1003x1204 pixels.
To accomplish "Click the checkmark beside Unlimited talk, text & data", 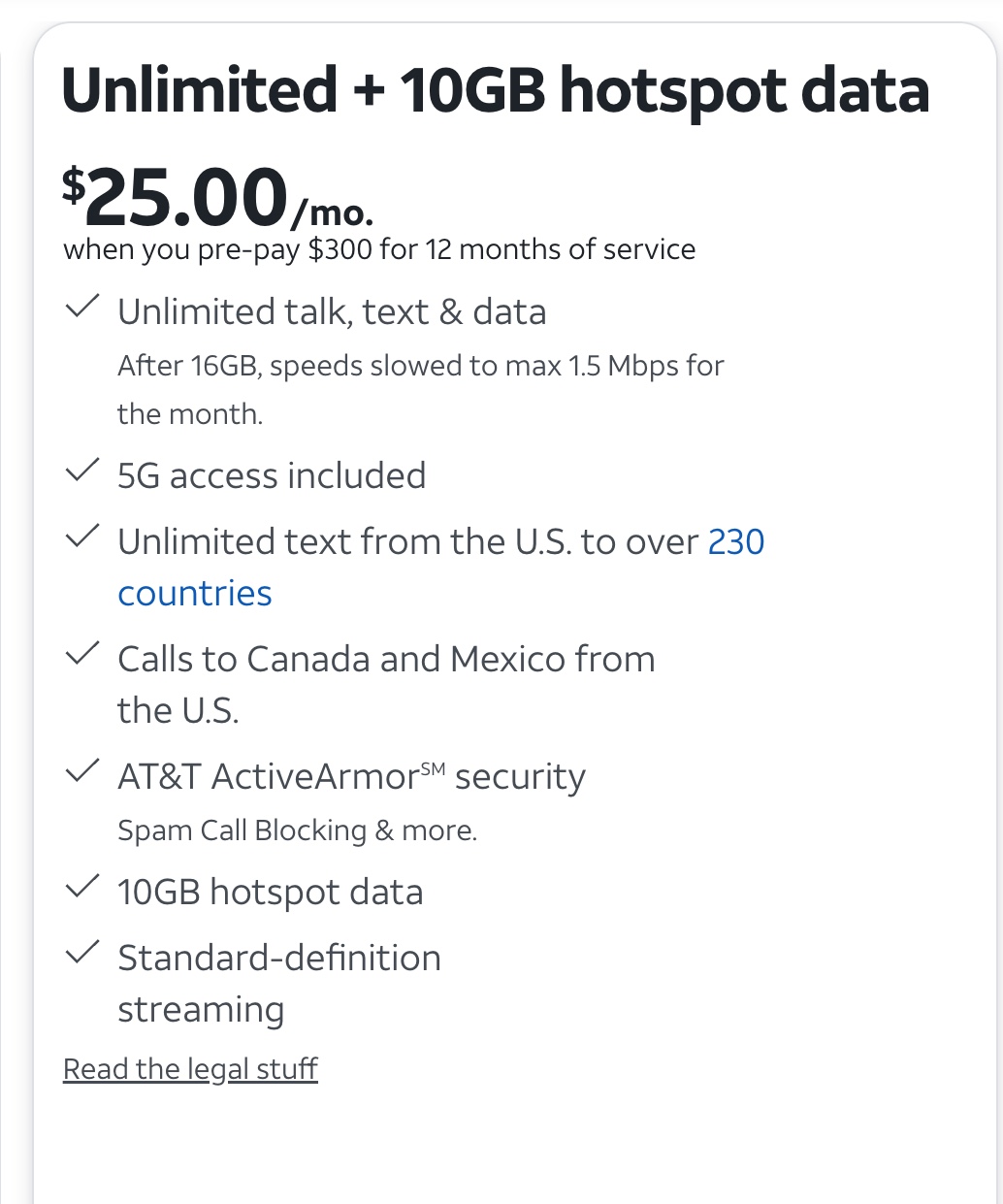I will pyautogui.click(x=81, y=309).
